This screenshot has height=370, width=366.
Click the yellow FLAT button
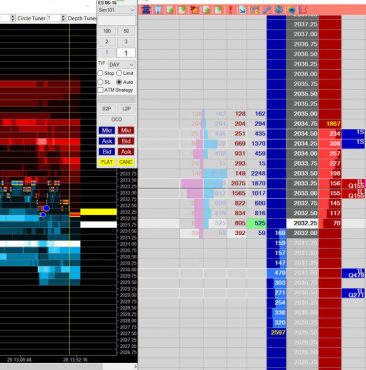pos(107,162)
